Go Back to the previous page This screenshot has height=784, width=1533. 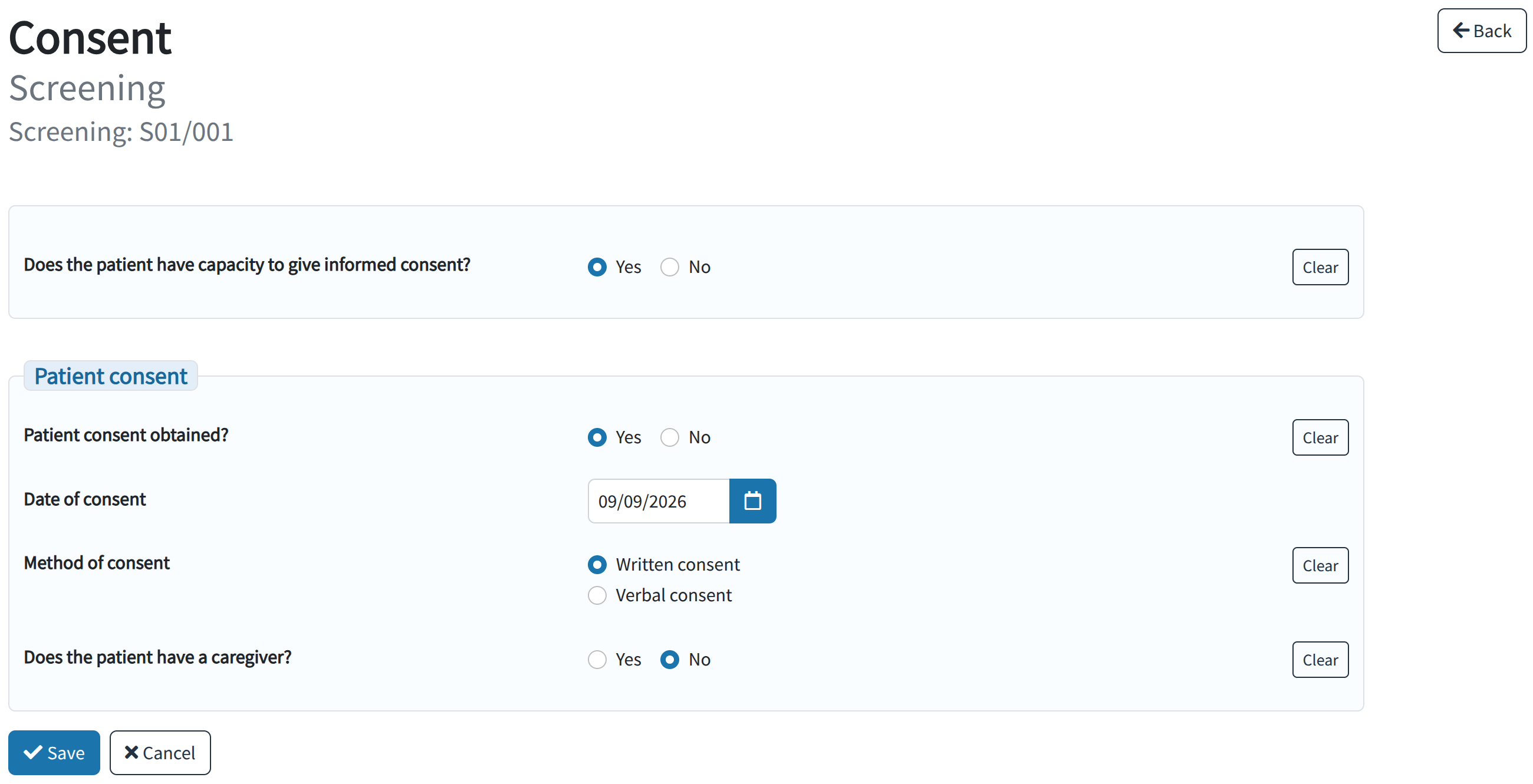1482,31
